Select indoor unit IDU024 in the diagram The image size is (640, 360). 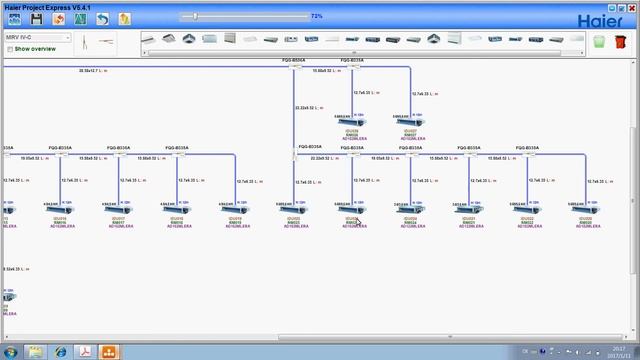pyautogui.click(x=410, y=210)
